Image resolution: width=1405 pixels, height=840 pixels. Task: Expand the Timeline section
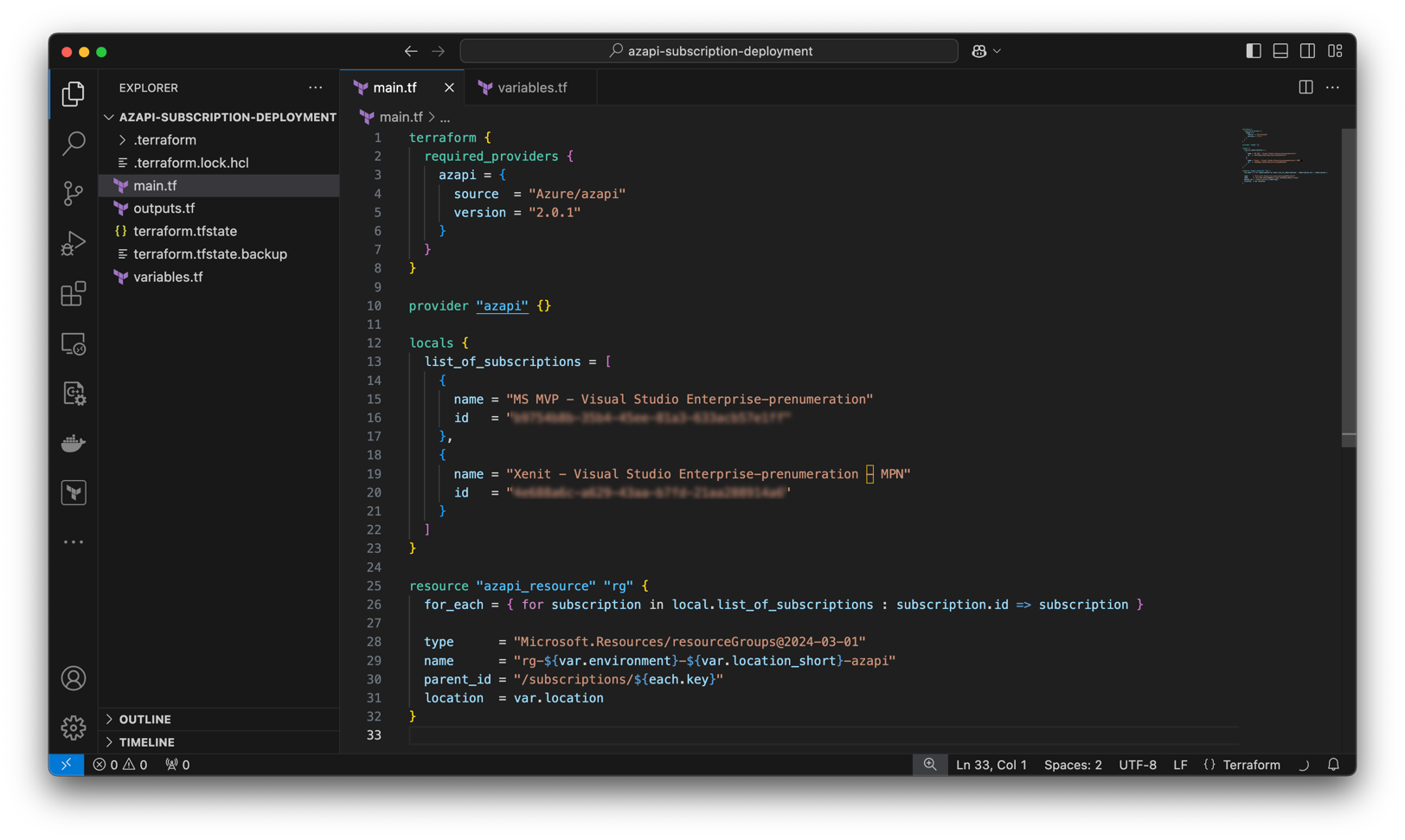coord(146,742)
